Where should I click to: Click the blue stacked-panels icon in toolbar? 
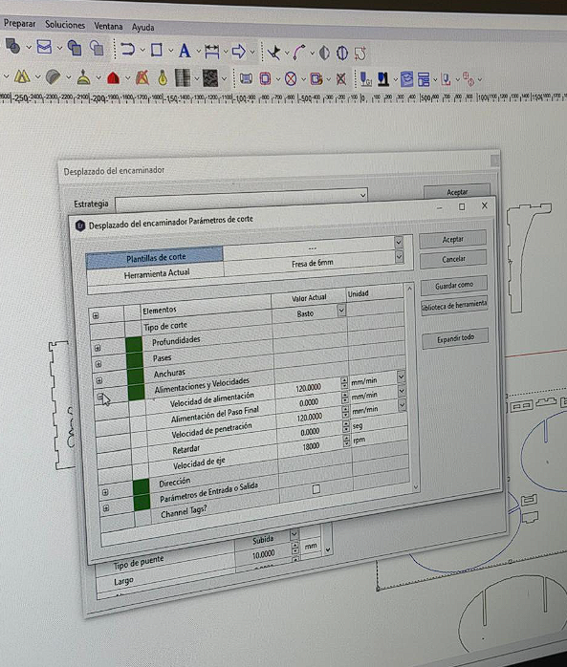[424, 79]
